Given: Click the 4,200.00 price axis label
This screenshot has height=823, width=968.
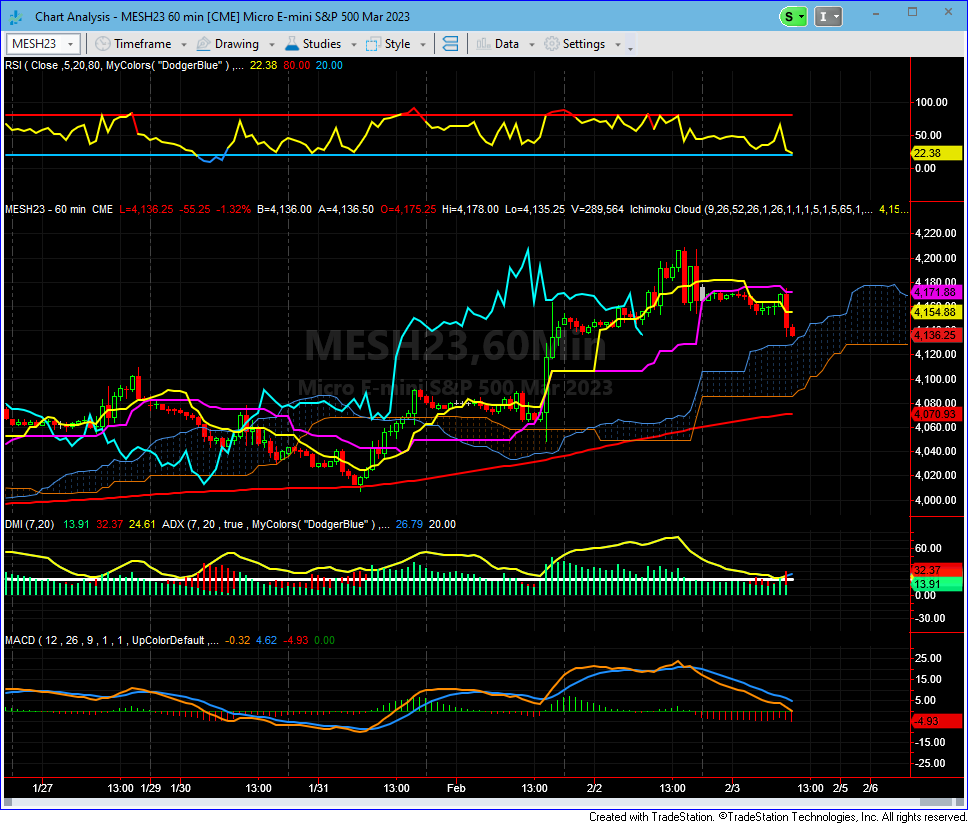Looking at the screenshot, I should [x=935, y=258].
